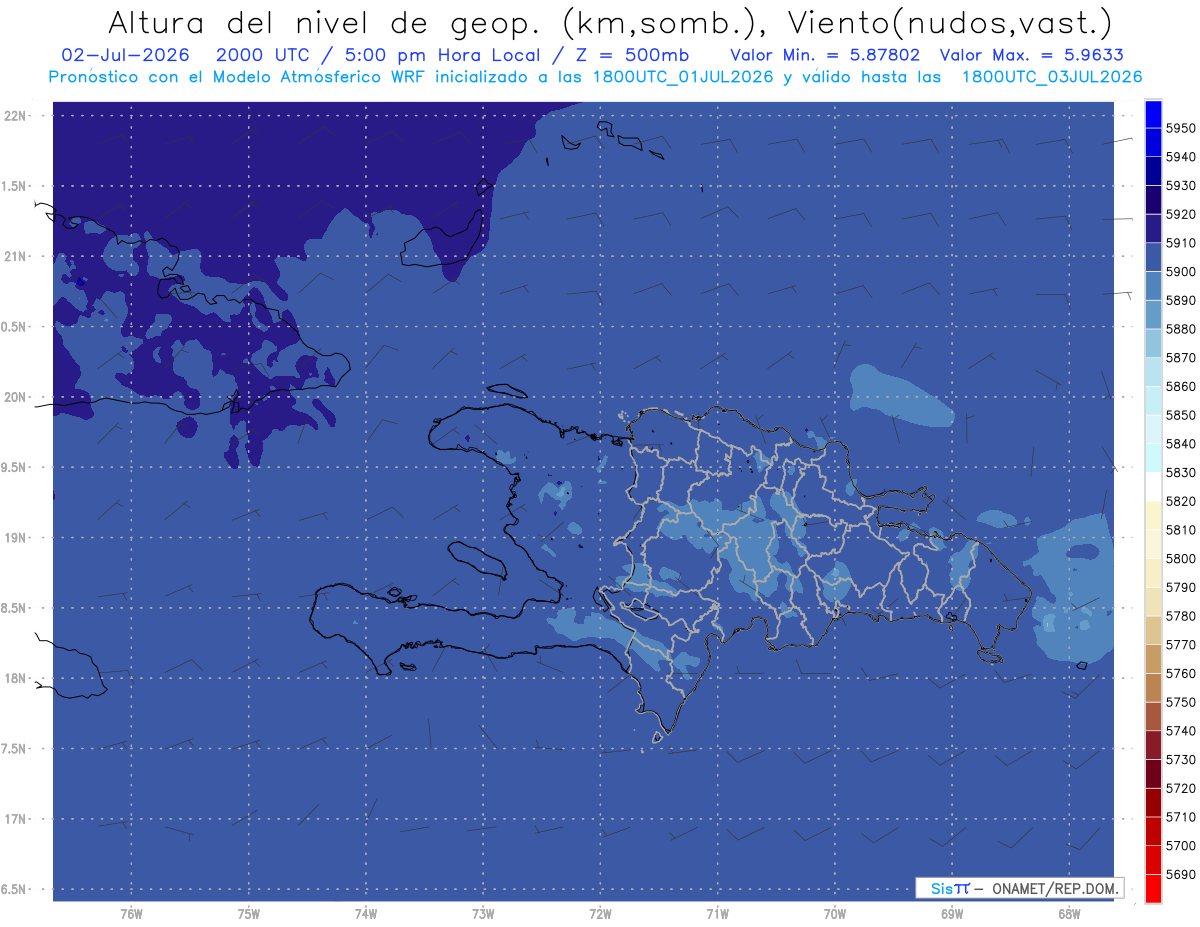Screen dimensions: 1200x927
Task: Click the color scale label '5930'
Action: pyautogui.click(x=1180, y=186)
